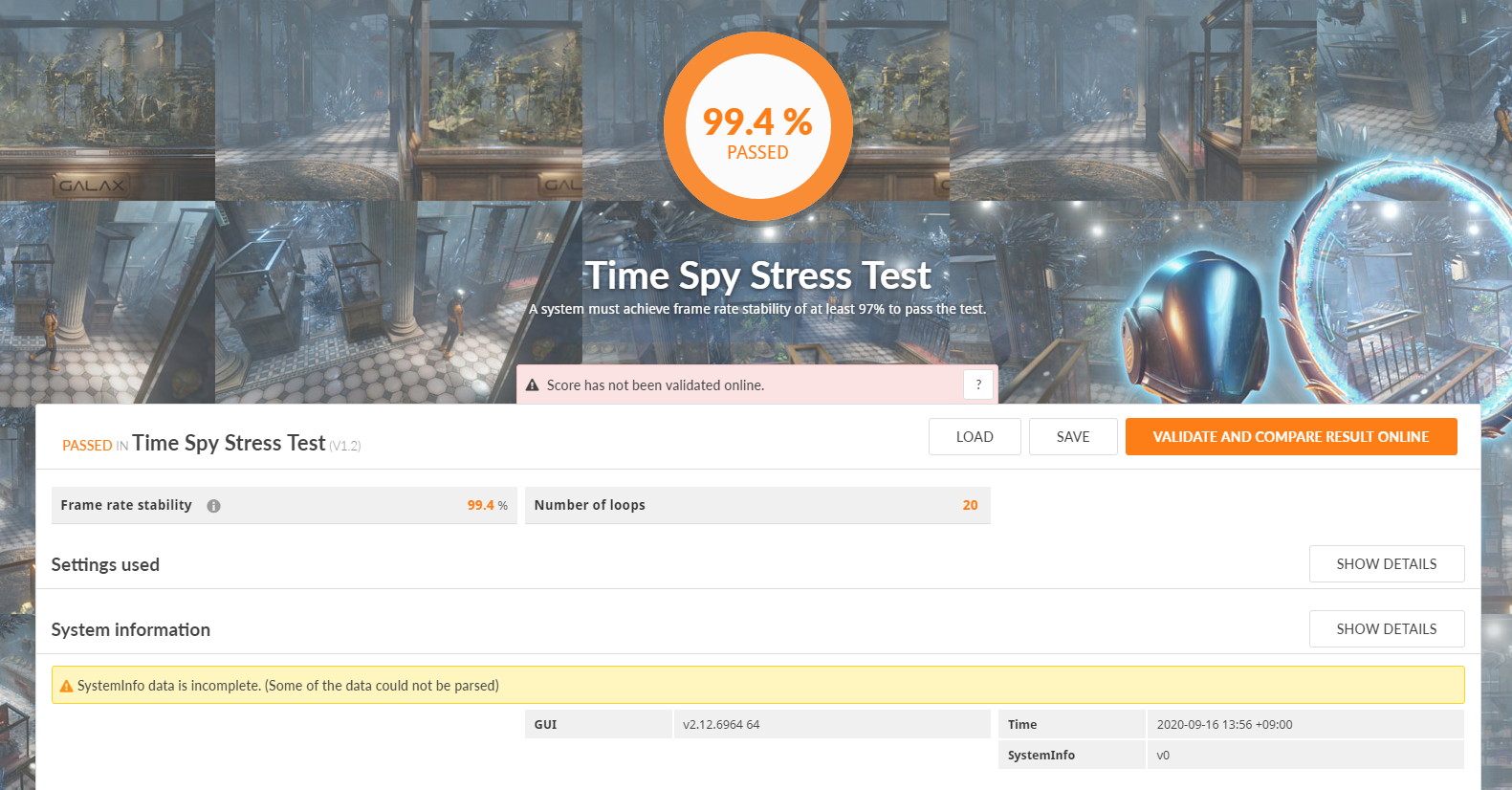
Task: Click the System information heading
Action: (130, 629)
